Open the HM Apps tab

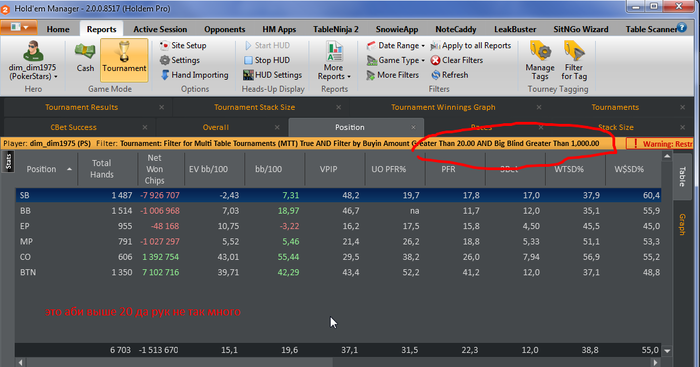pos(279,29)
